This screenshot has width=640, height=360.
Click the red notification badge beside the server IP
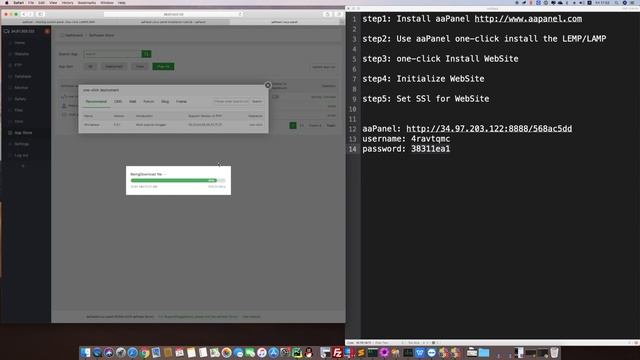[x=47, y=31]
